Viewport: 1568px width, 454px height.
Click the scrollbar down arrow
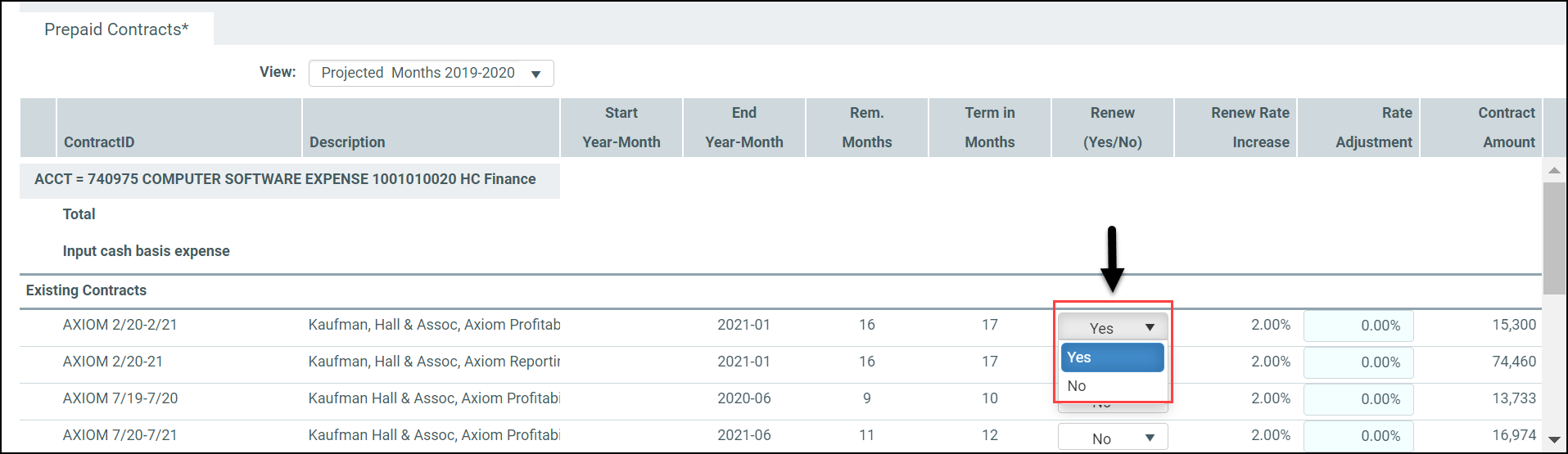pos(1554,440)
